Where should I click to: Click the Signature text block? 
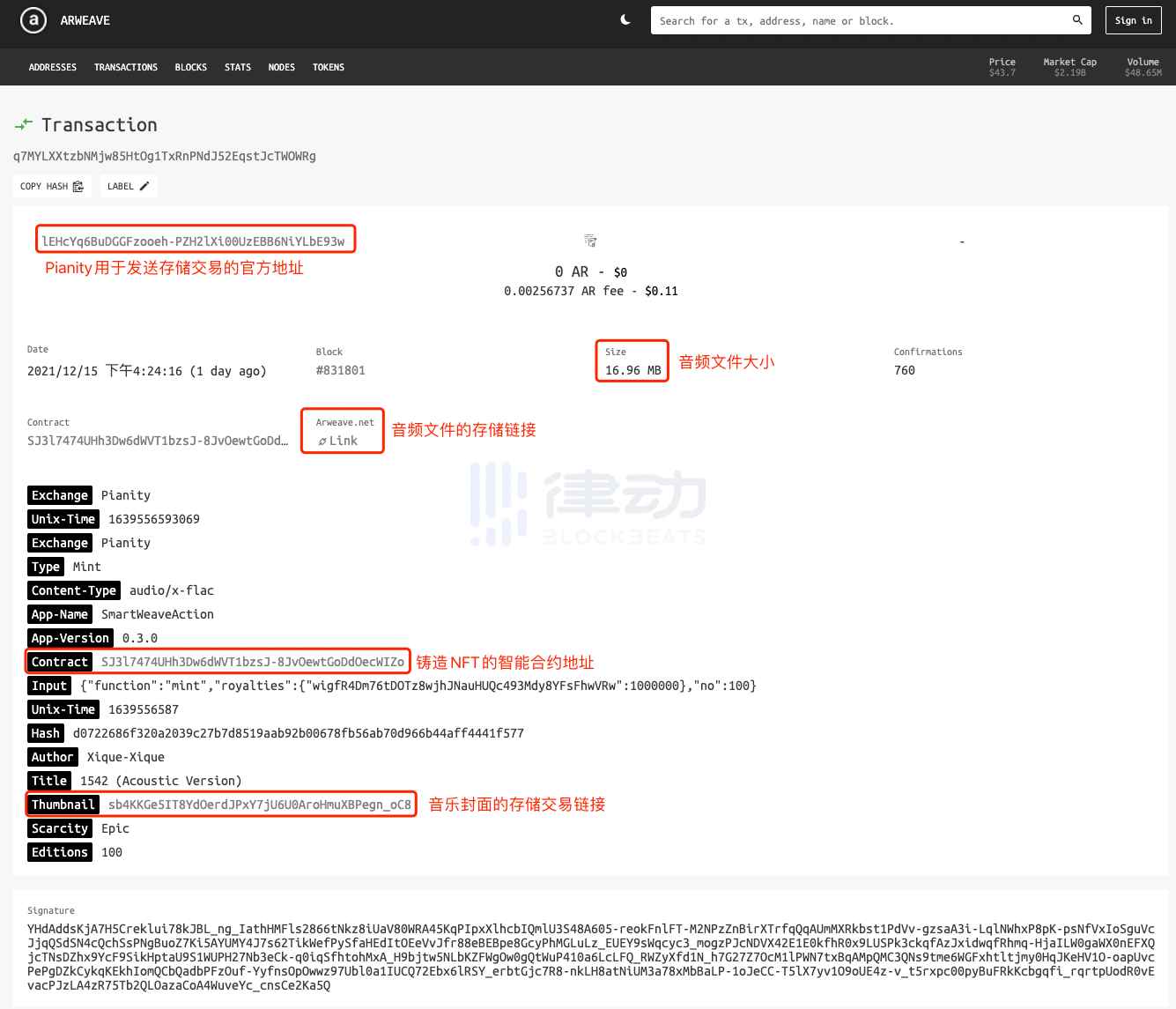(x=591, y=957)
